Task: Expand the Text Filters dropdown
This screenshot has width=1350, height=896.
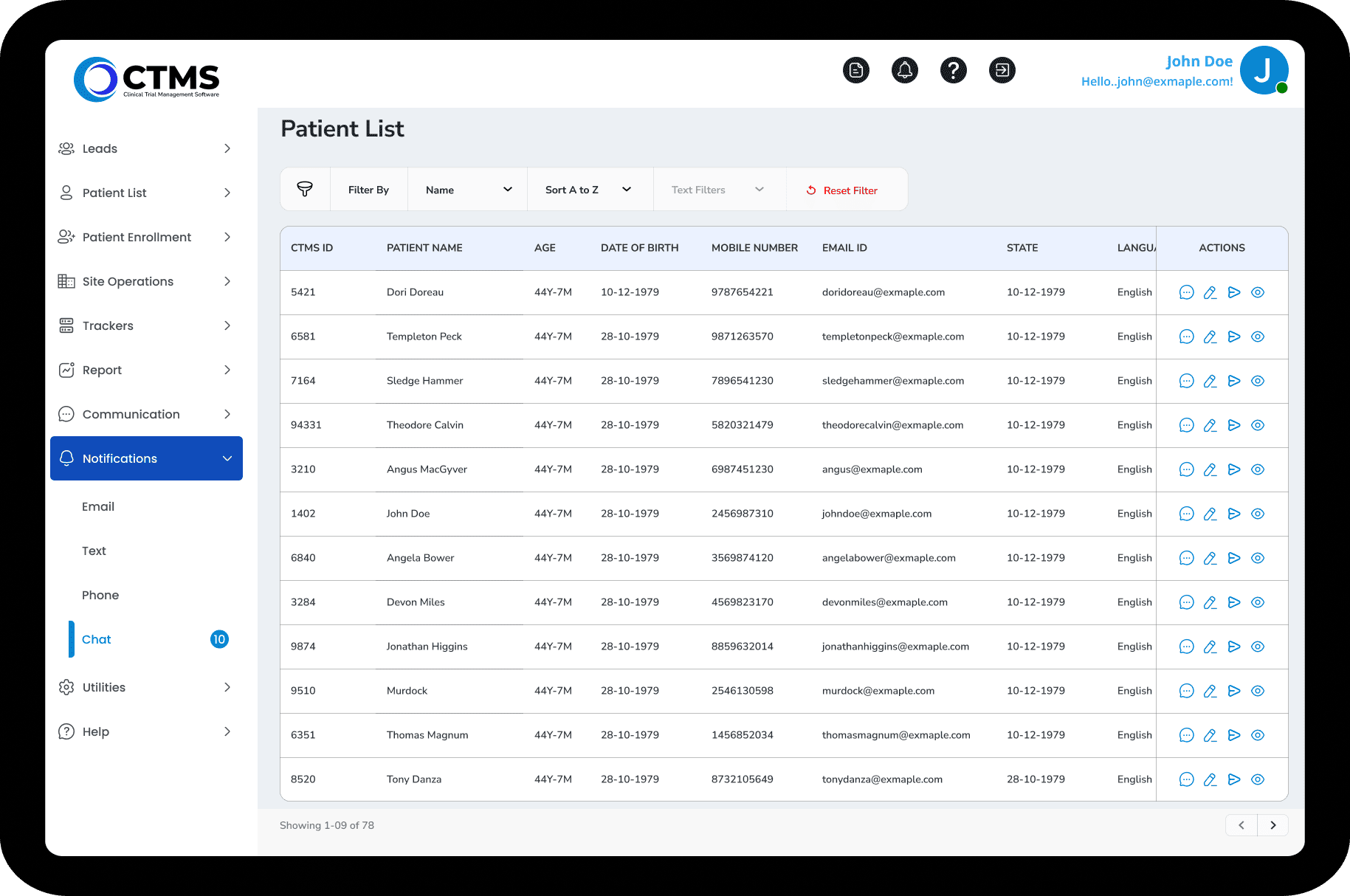Action: (x=717, y=189)
